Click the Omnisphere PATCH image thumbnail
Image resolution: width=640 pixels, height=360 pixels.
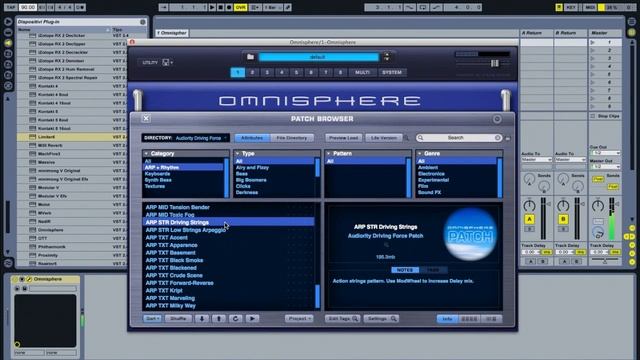point(470,234)
